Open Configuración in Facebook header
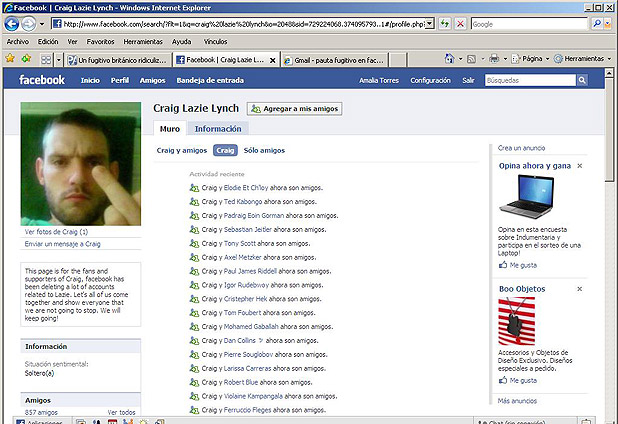This screenshot has width=618, height=424. [430, 80]
